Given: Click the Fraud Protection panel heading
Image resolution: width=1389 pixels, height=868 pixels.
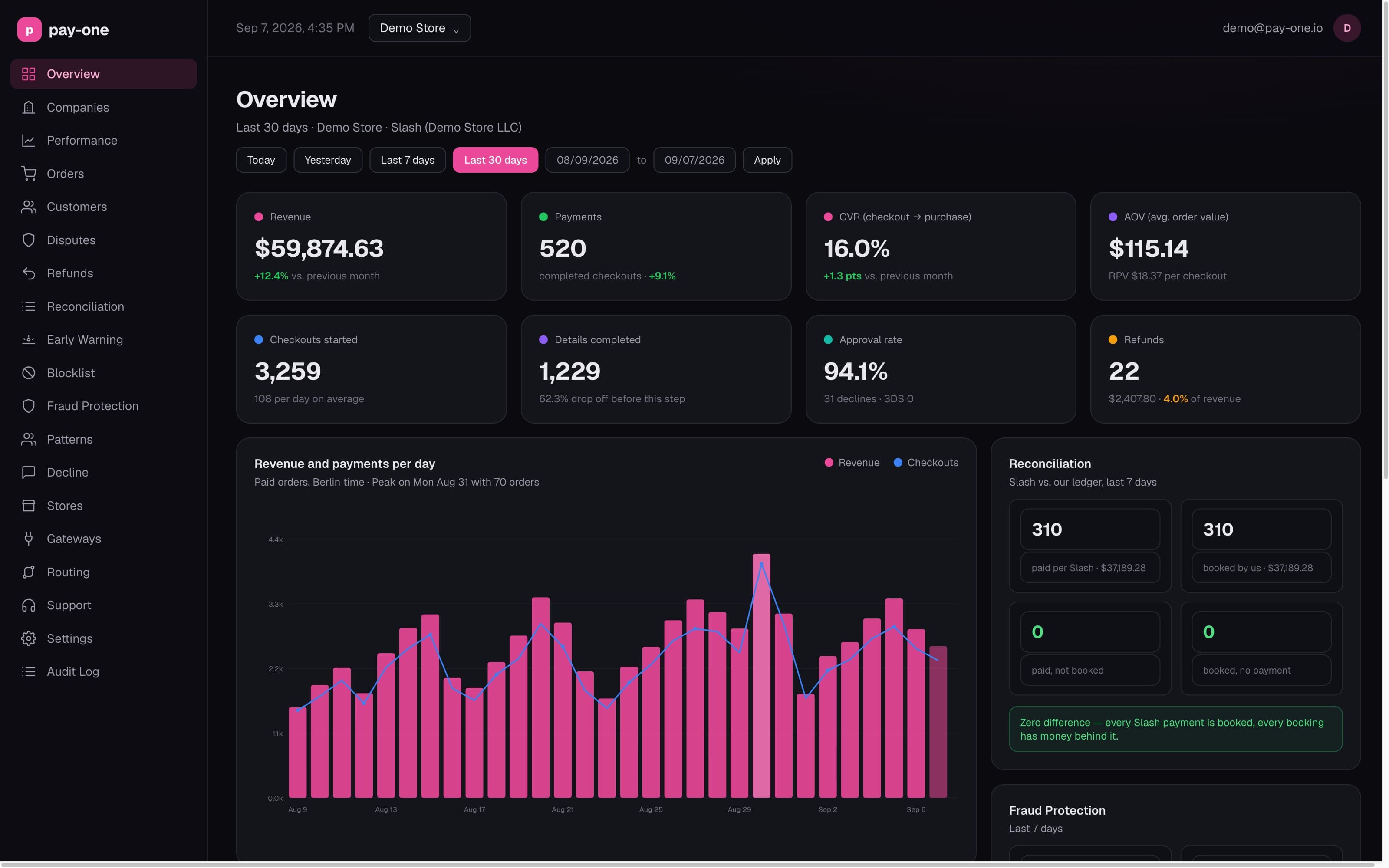Looking at the screenshot, I should click(x=1057, y=811).
